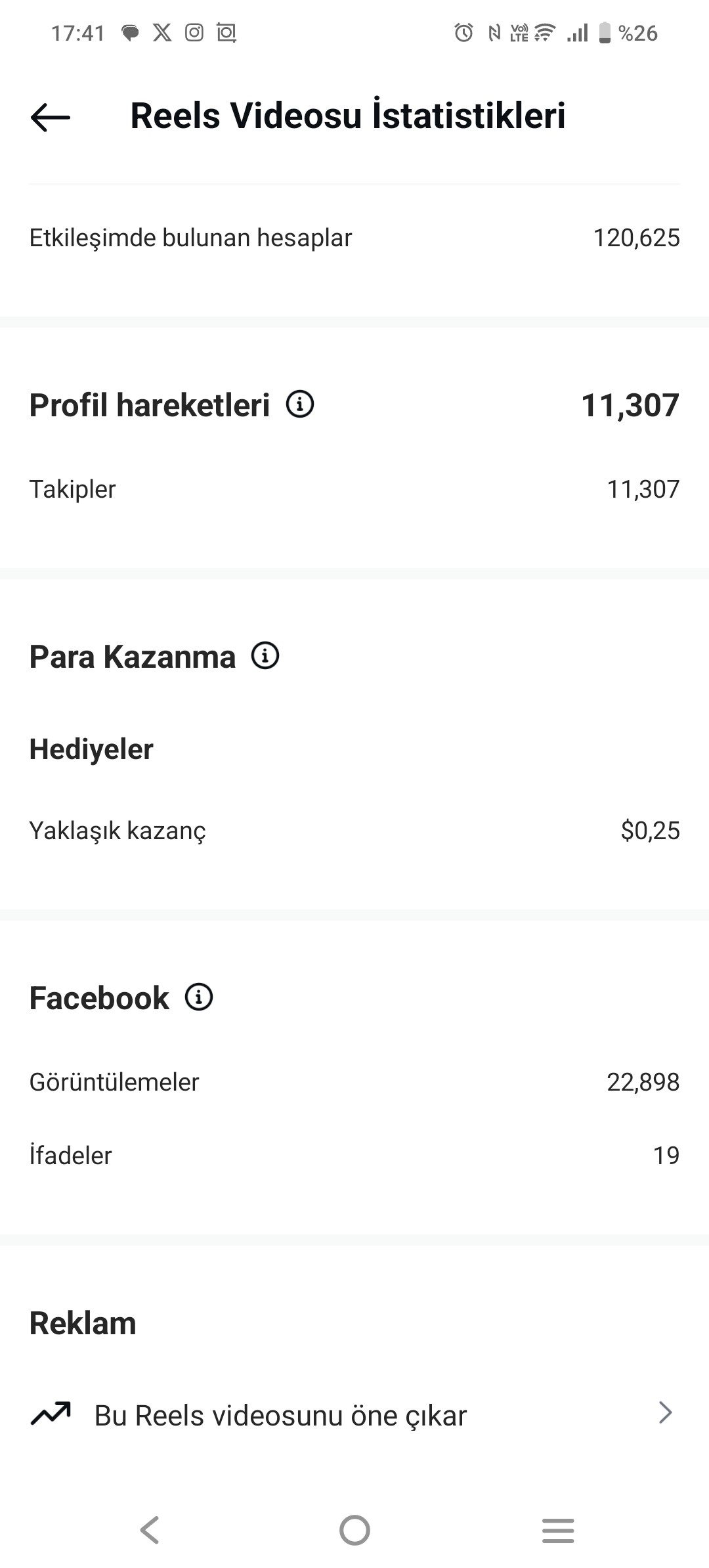
Task: Tap the back arrow in the header
Action: tap(50, 117)
